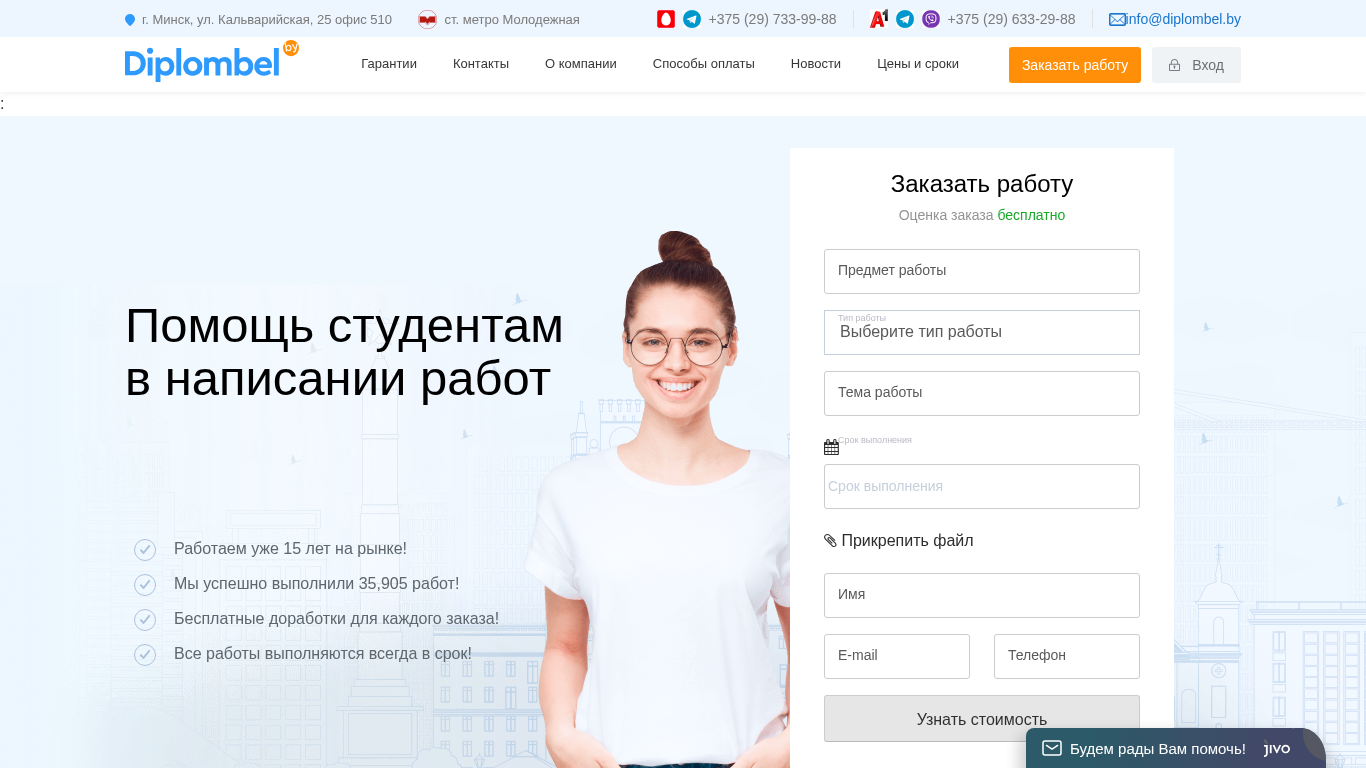Click the orange 'Заказать работу' button
Viewport: 1366px width, 768px height.
pos(1075,65)
